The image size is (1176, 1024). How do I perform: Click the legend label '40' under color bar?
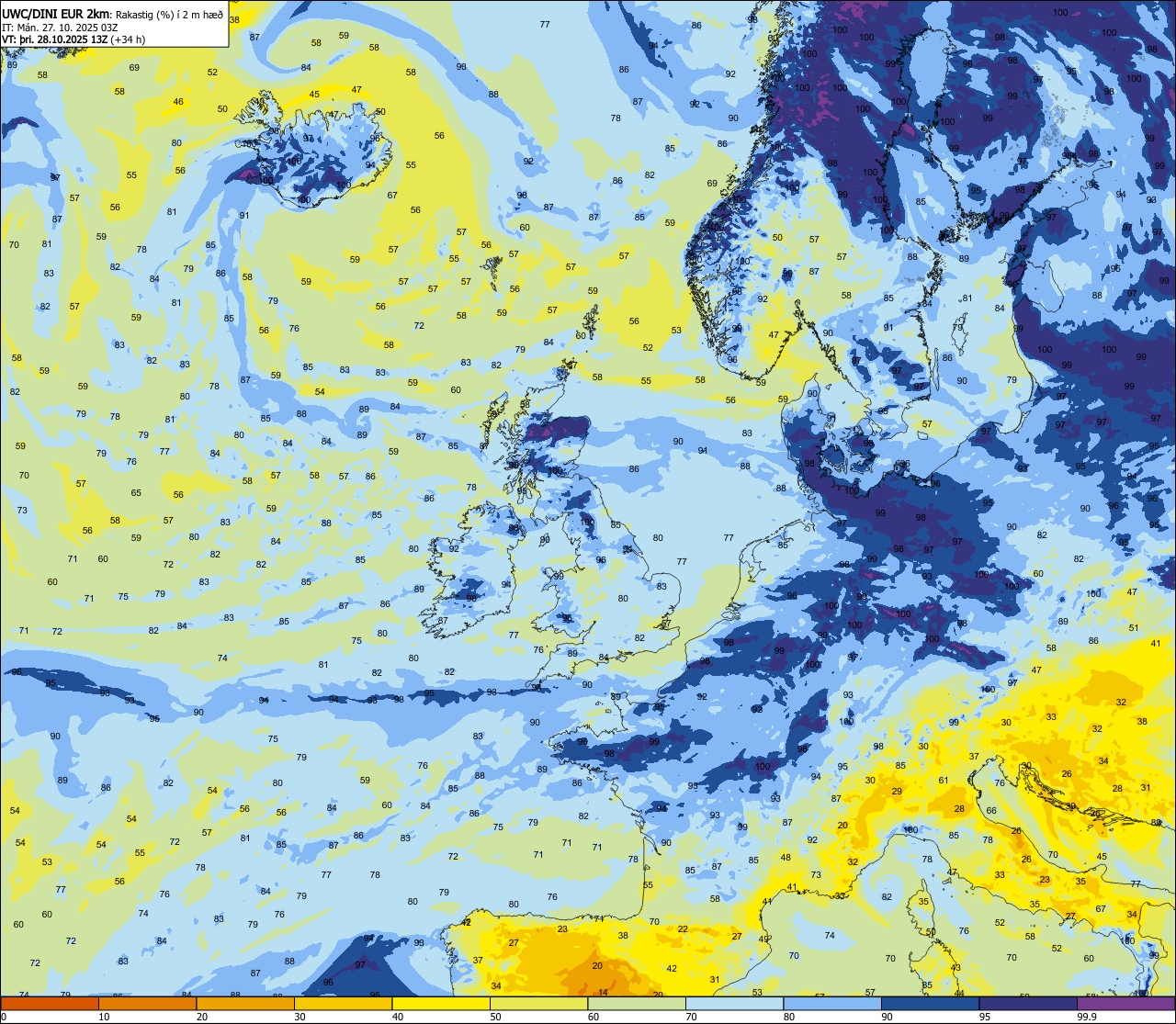pyautogui.click(x=398, y=1017)
